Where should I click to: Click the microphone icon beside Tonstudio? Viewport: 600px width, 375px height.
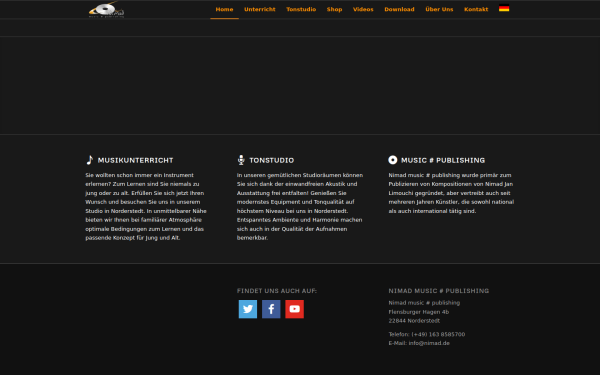coord(241,160)
